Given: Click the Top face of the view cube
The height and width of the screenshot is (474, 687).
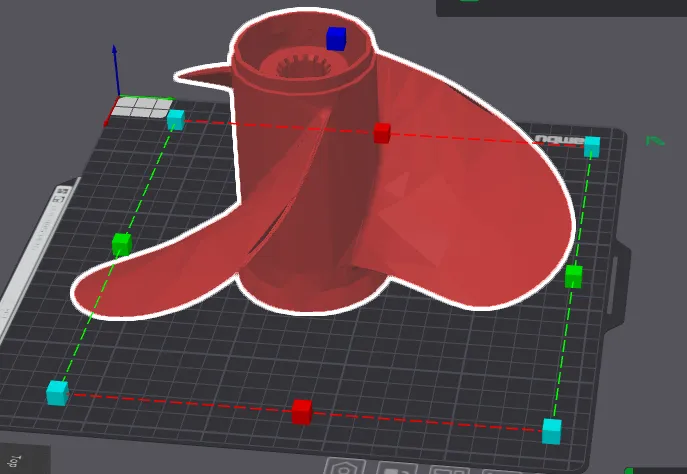Looking at the screenshot, I should (24, 459).
